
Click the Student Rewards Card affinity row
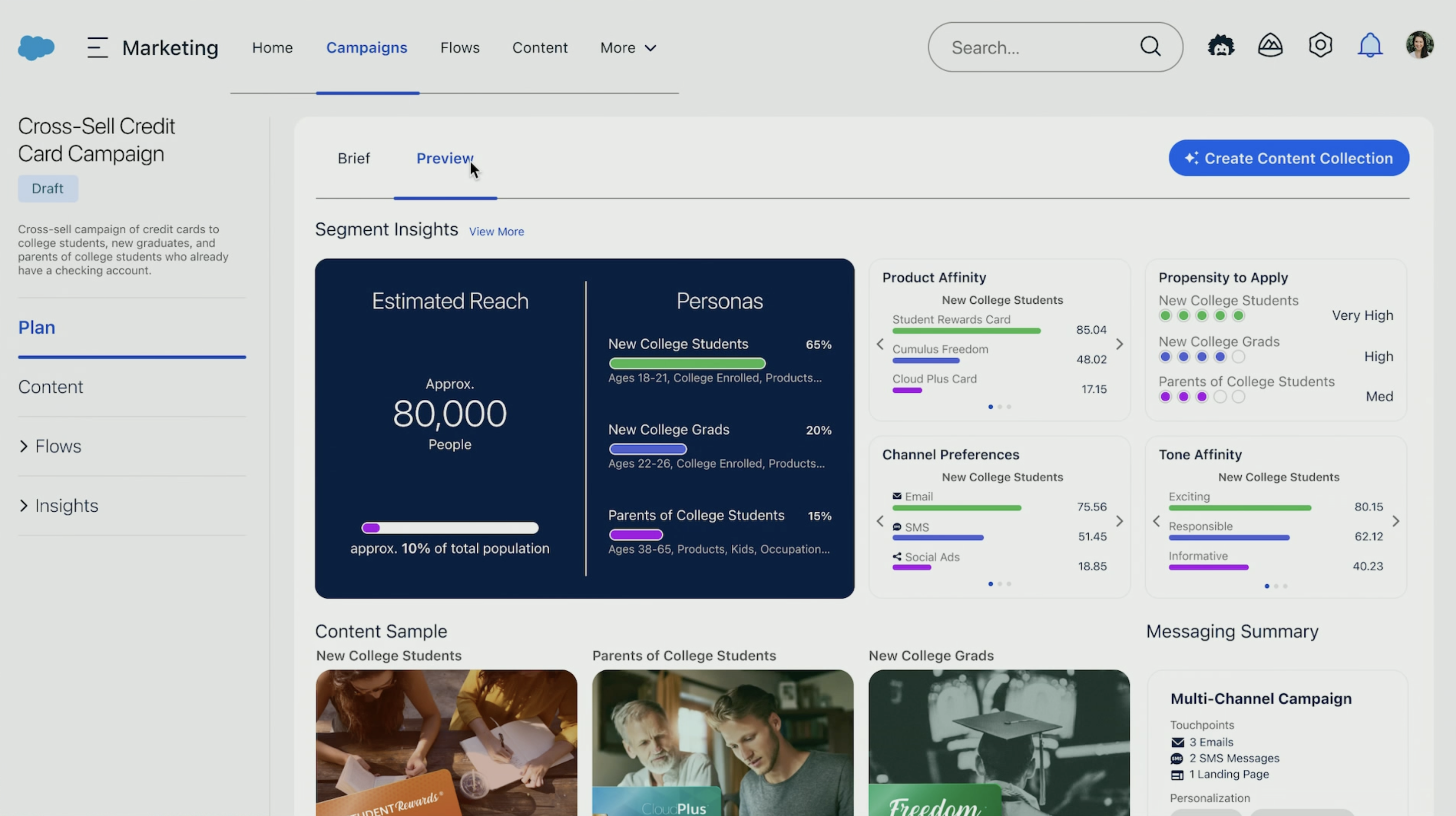click(999, 325)
